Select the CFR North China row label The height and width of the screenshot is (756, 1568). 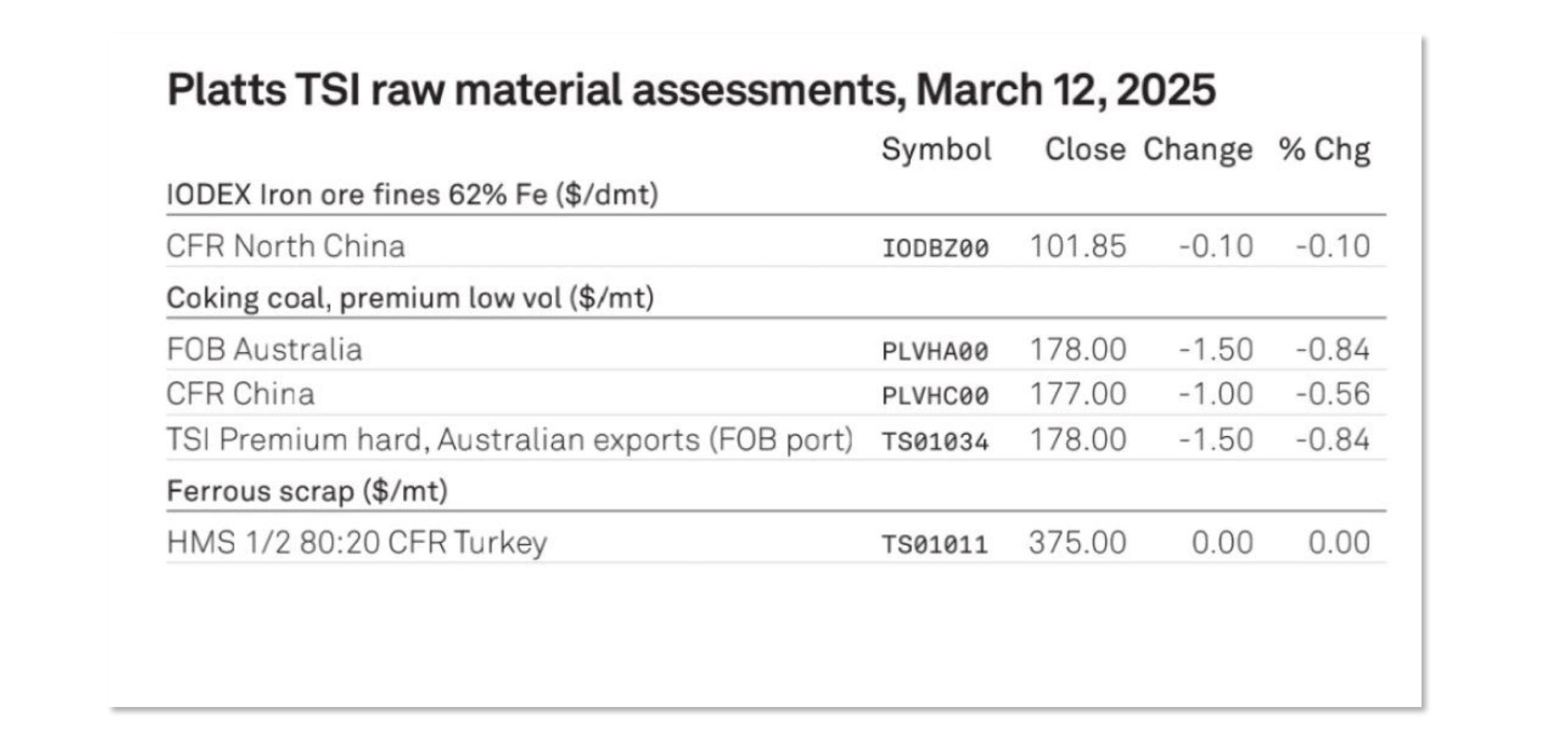click(x=285, y=247)
